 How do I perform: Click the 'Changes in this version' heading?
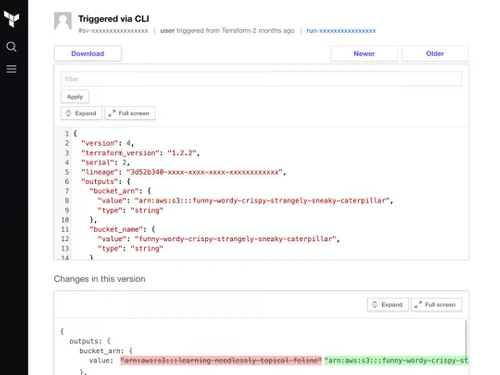[x=99, y=279]
